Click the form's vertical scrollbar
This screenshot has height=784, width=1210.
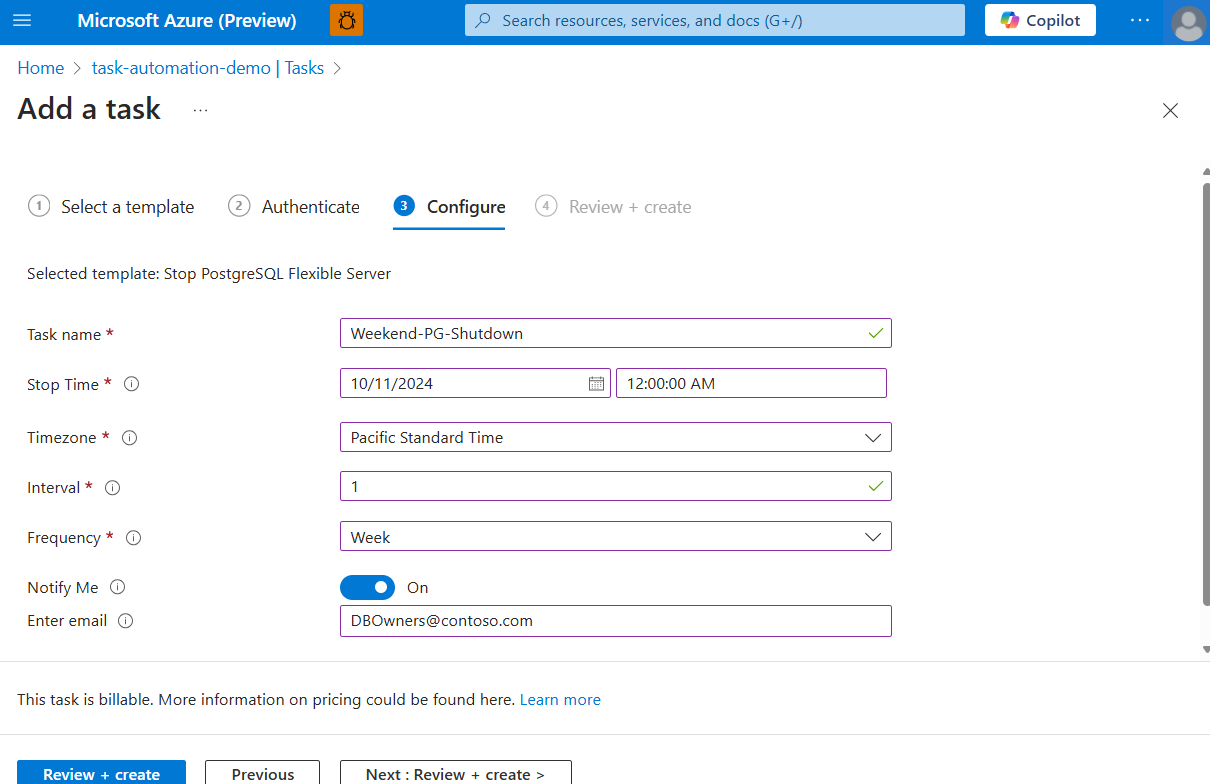click(1204, 395)
